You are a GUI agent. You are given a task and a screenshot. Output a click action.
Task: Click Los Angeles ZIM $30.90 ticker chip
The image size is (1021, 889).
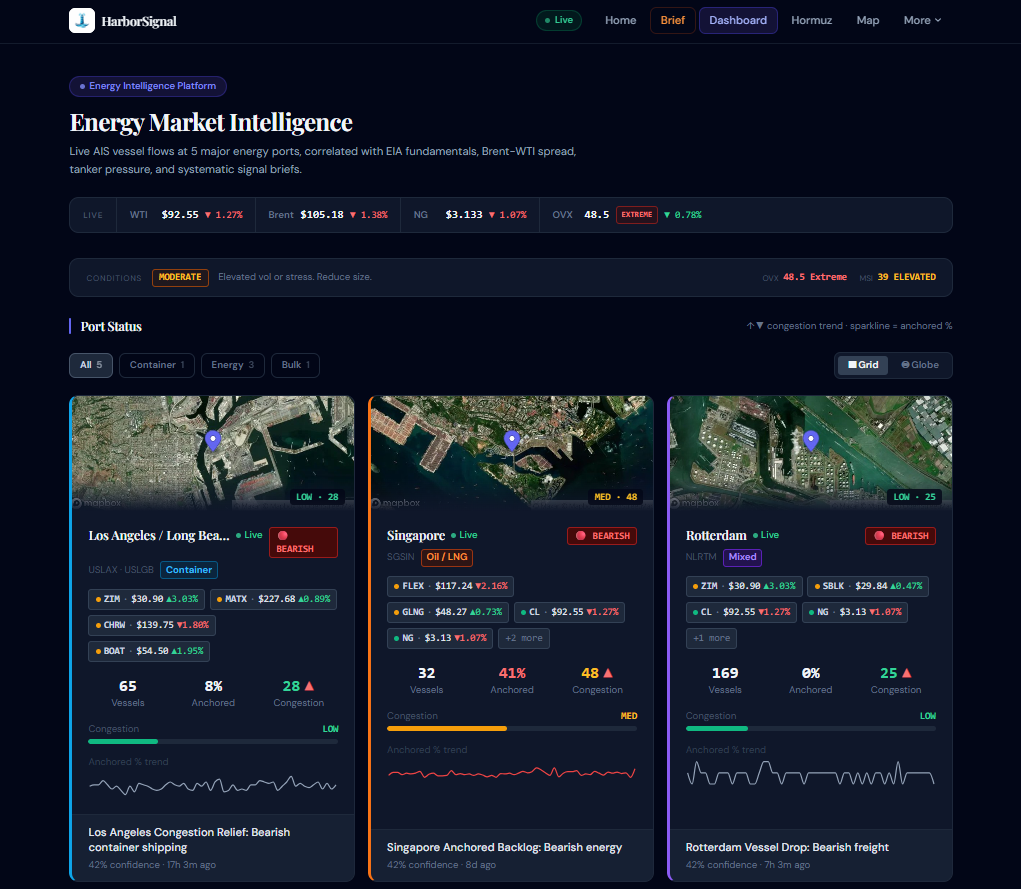(x=147, y=599)
